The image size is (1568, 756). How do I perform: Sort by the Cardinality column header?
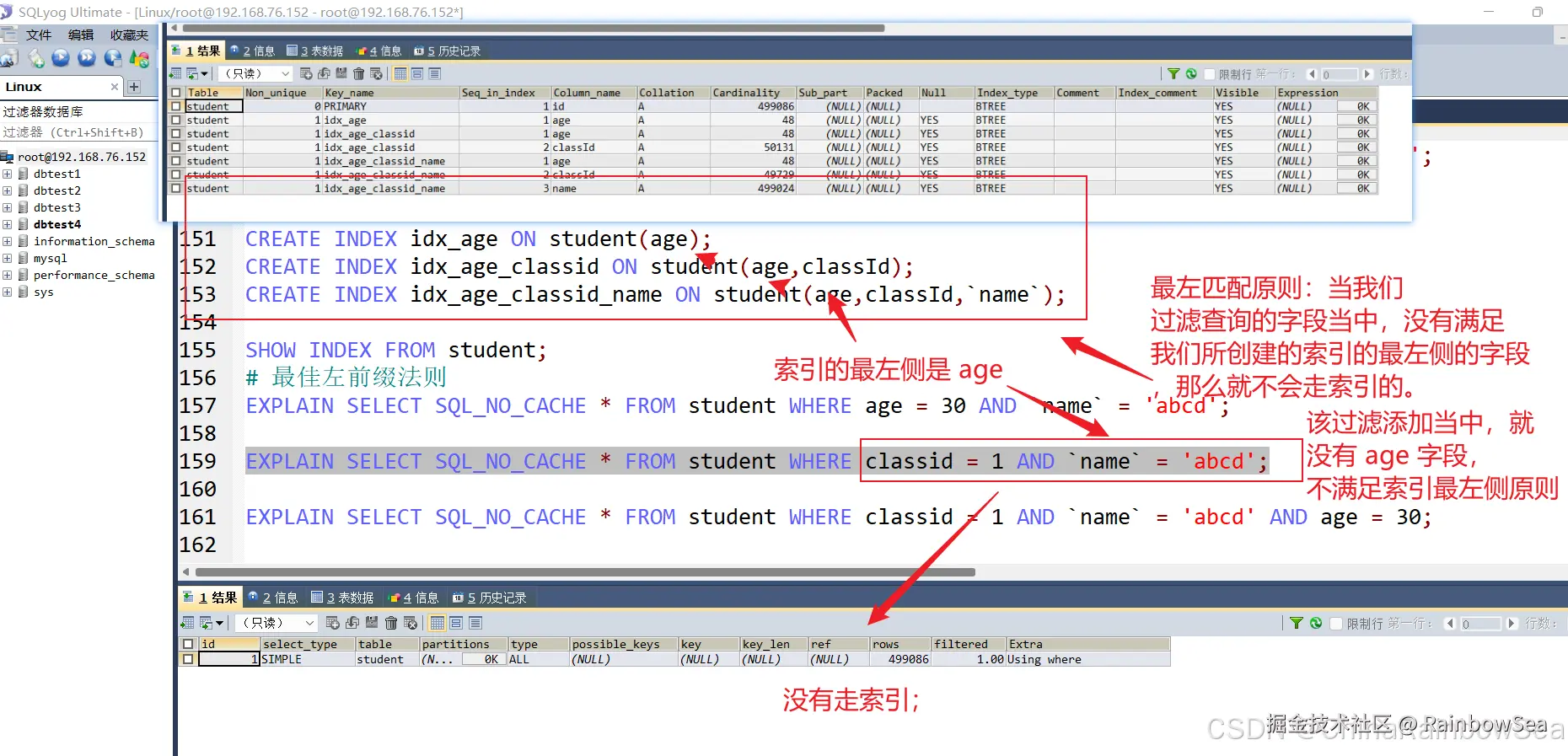click(x=753, y=93)
